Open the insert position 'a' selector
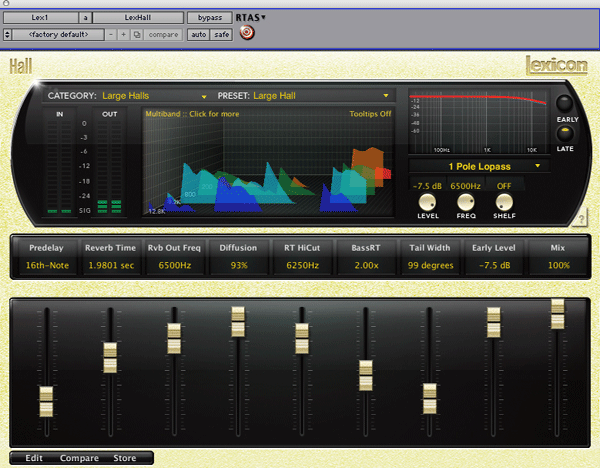 tap(85, 18)
